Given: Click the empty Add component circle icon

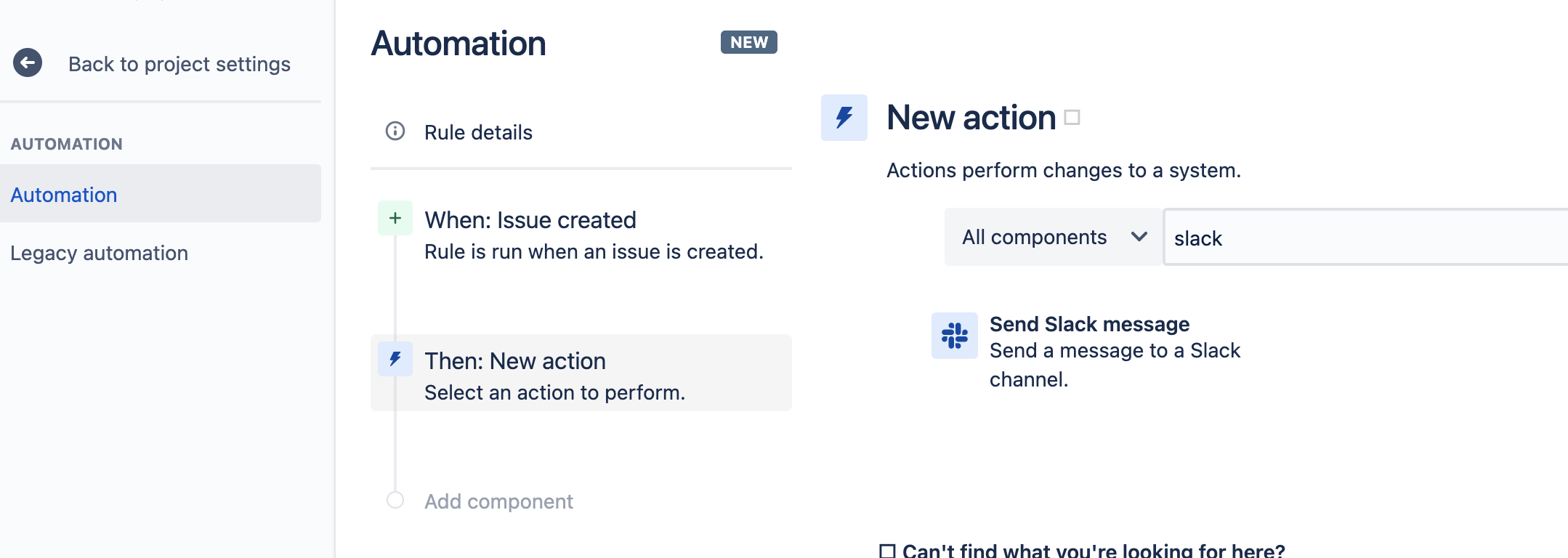Looking at the screenshot, I should 395,500.
